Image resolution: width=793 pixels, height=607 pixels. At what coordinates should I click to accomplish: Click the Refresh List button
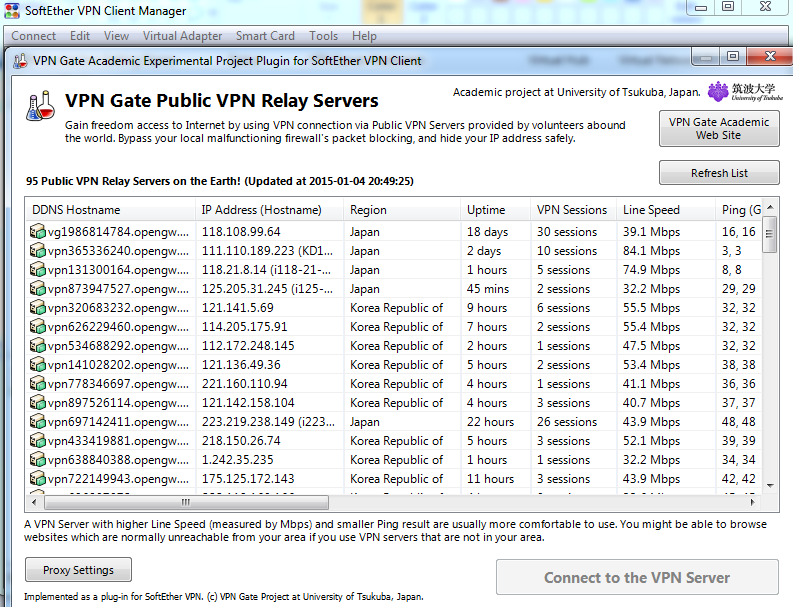click(719, 173)
